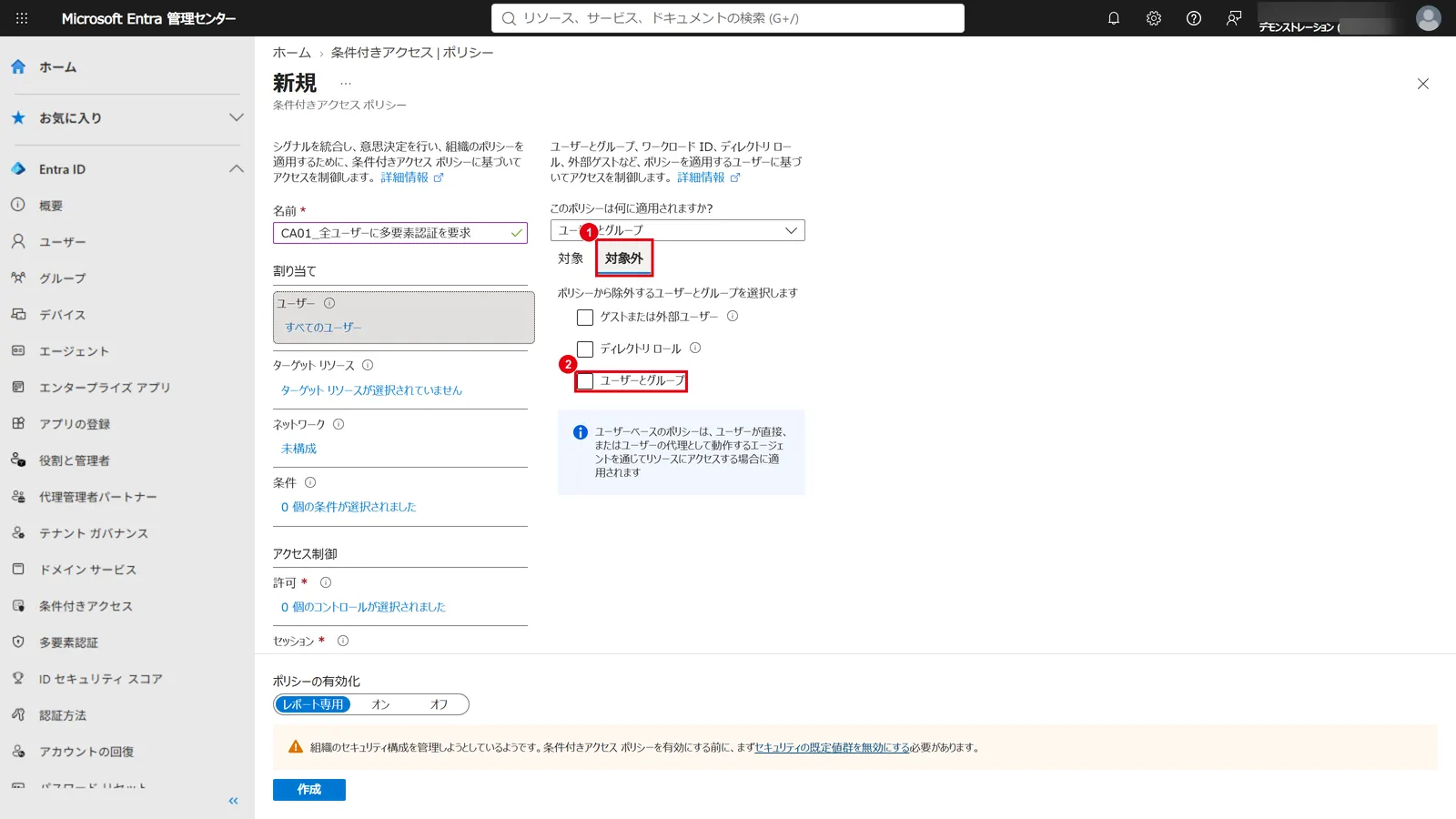Check the ゲストまたは外部ユーザー checkbox
This screenshot has width=1456, height=819.
click(585, 318)
